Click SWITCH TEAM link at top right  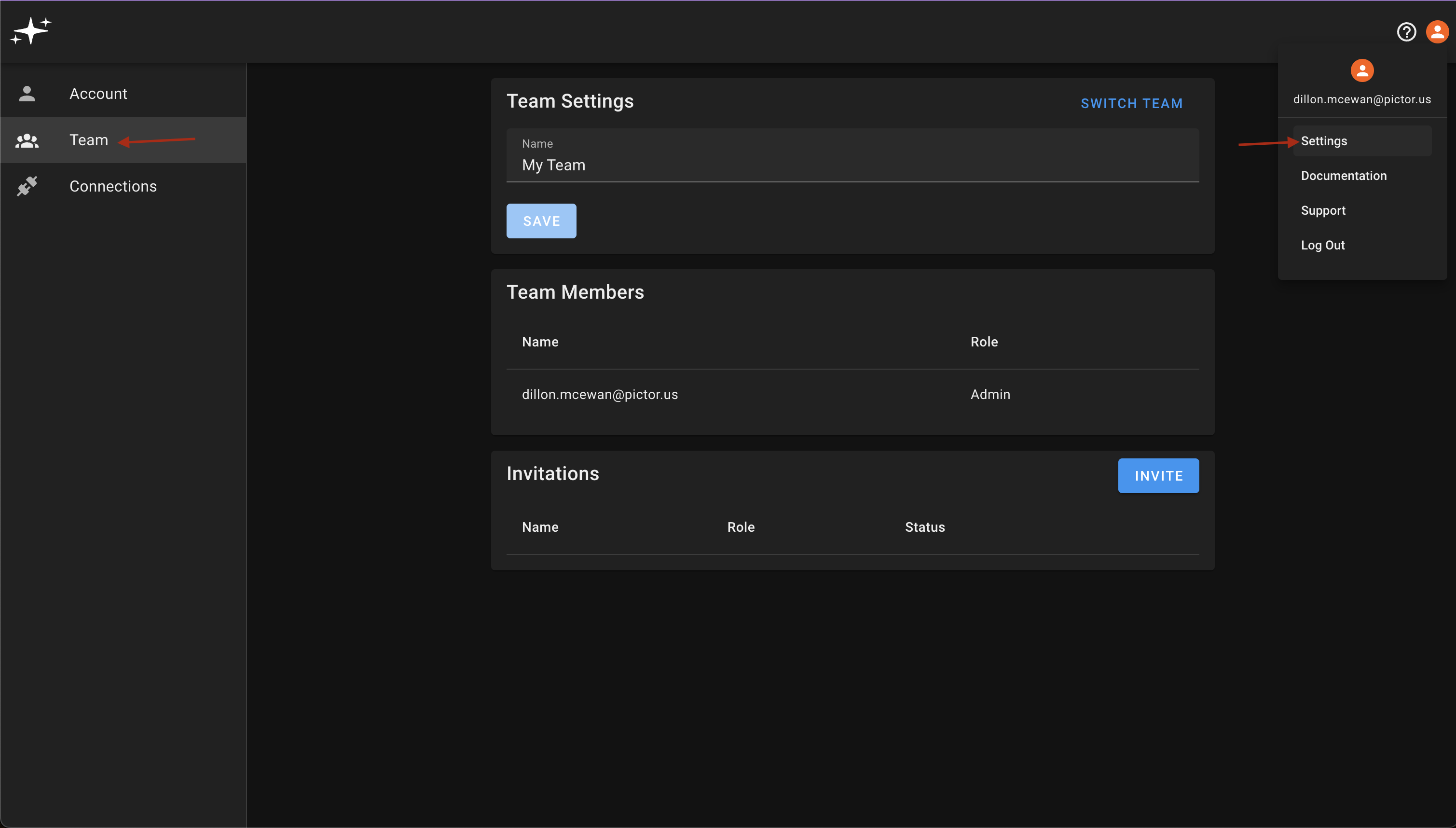tap(1132, 103)
